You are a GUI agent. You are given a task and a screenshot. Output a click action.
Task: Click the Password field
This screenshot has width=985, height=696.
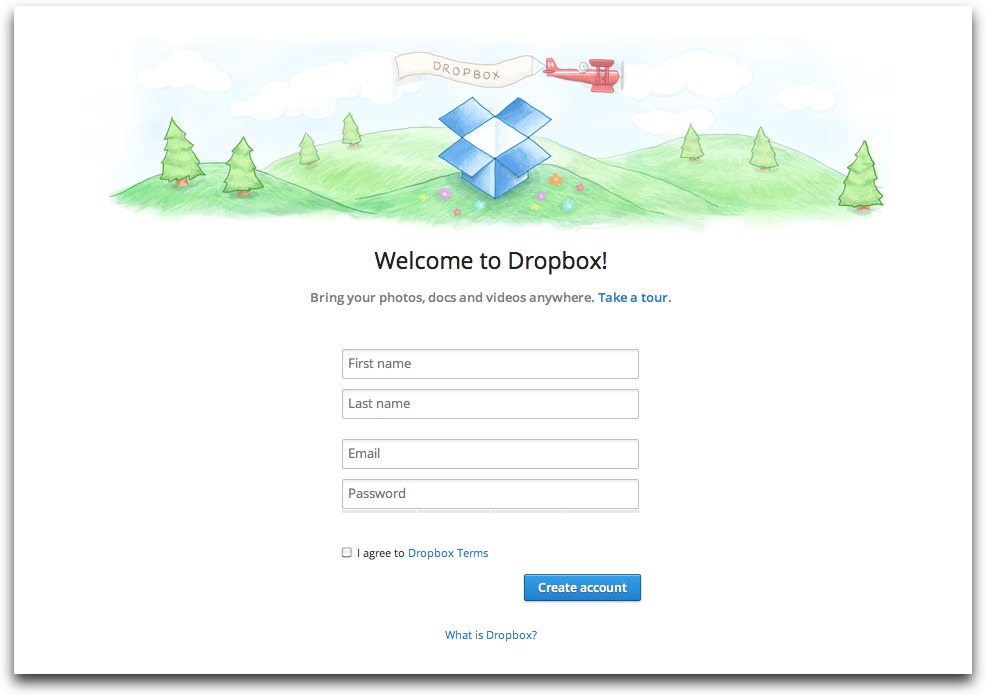coord(490,494)
